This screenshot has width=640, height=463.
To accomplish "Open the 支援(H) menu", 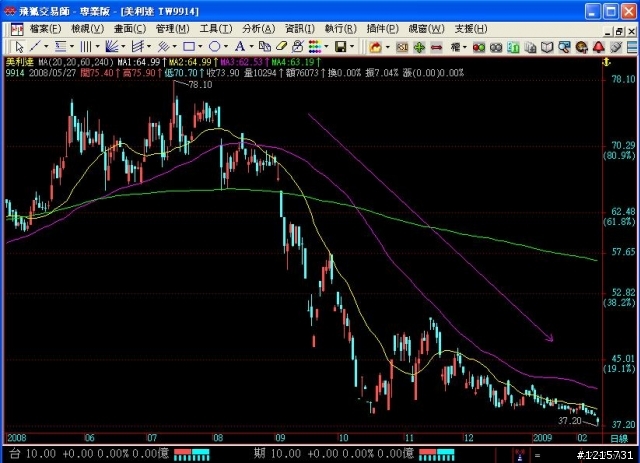I will point(471,29).
